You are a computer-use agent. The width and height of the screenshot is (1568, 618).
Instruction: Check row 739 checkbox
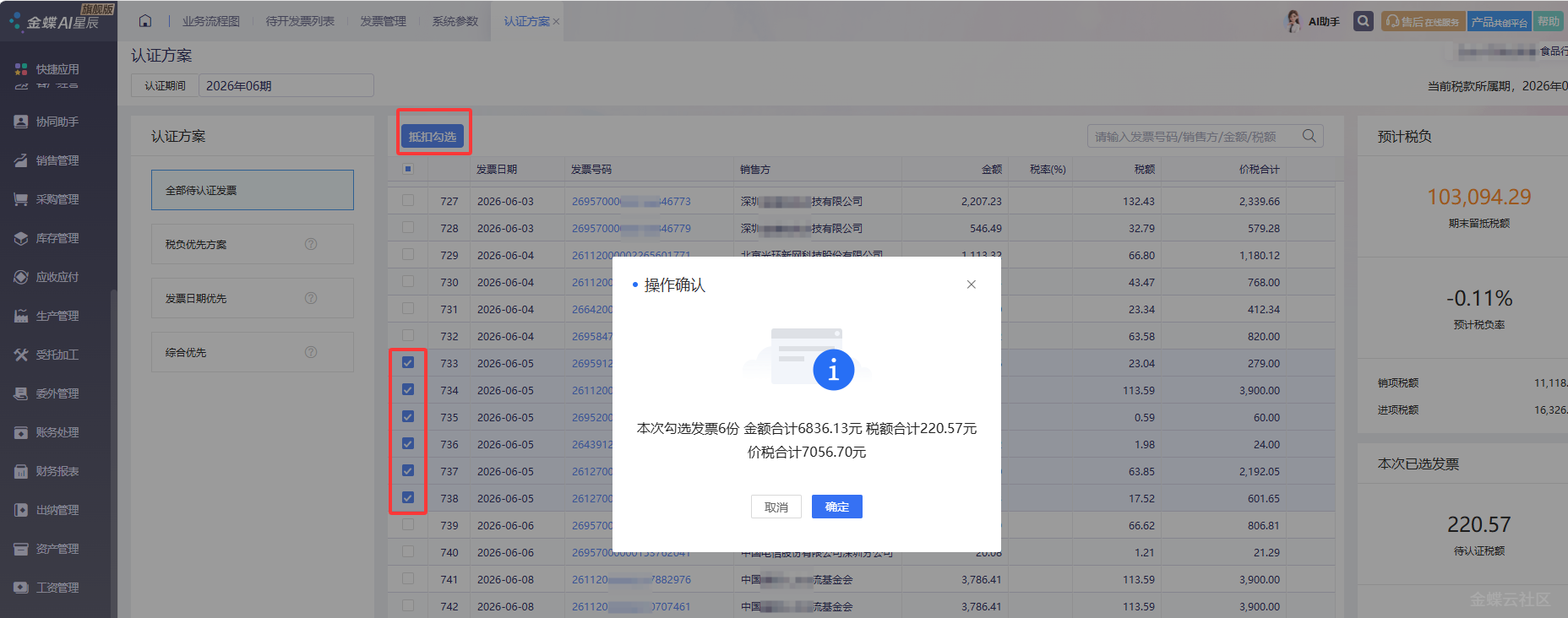click(408, 525)
